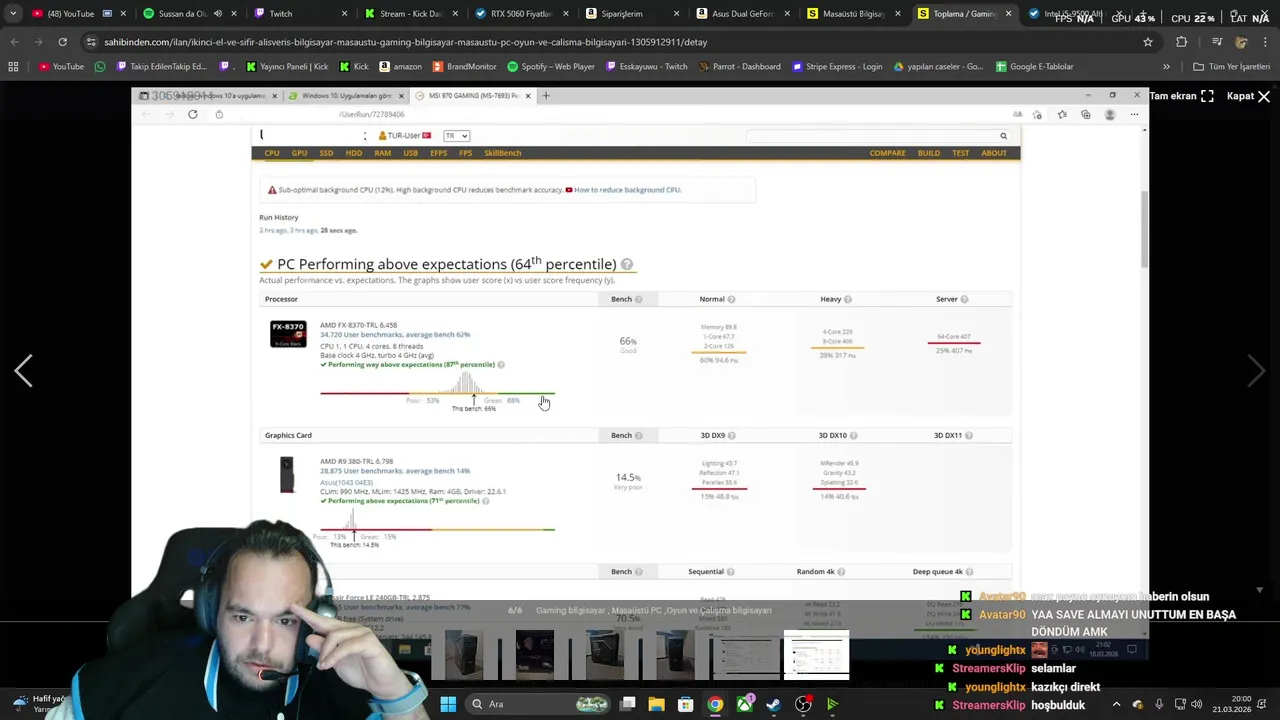Switch to Stream - Kick Dashboard tab

(410, 14)
